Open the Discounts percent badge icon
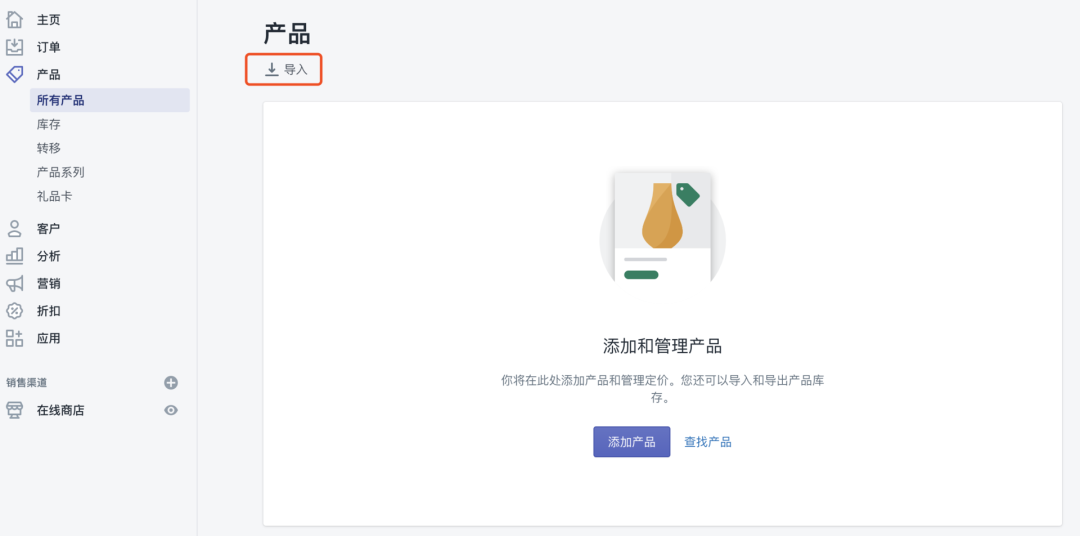Viewport: 1080px width, 536px height. (14, 311)
